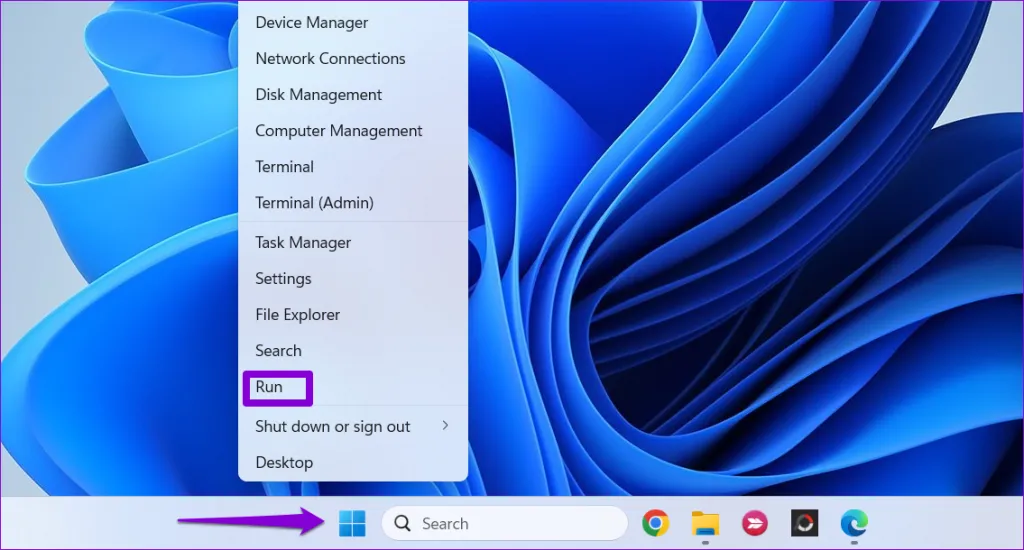
Task: Launch the red round arrow app in taskbar
Action: tap(755, 523)
